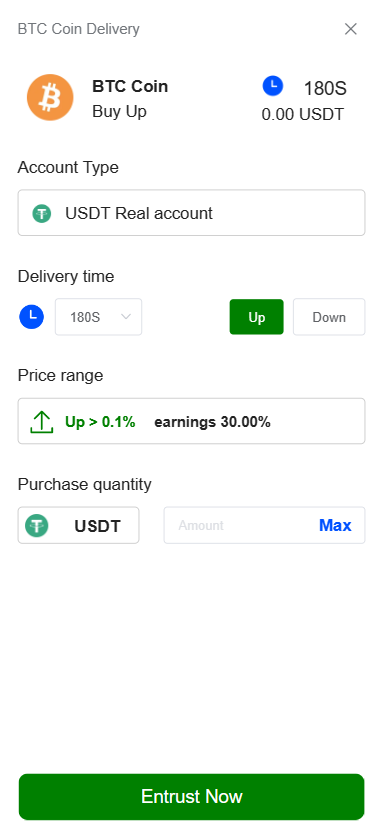This screenshot has height=829, width=383.
Task: Click the orange Bitcoin logo icon
Action: (50, 97)
